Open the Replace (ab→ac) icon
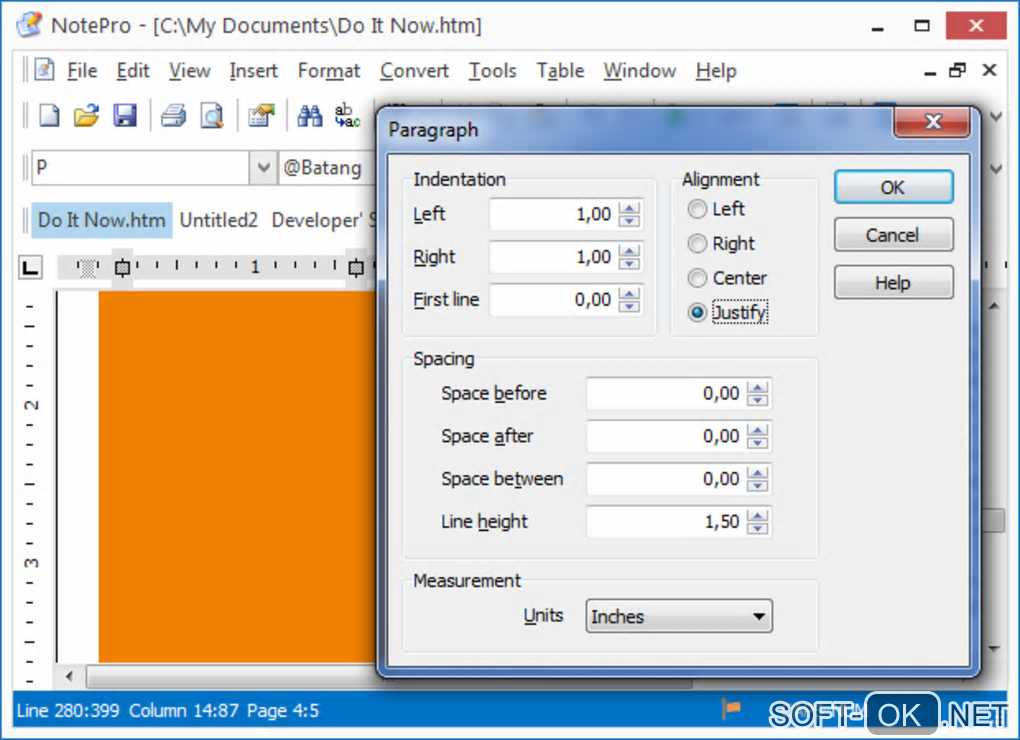 pyautogui.click(x=347, y=116)
